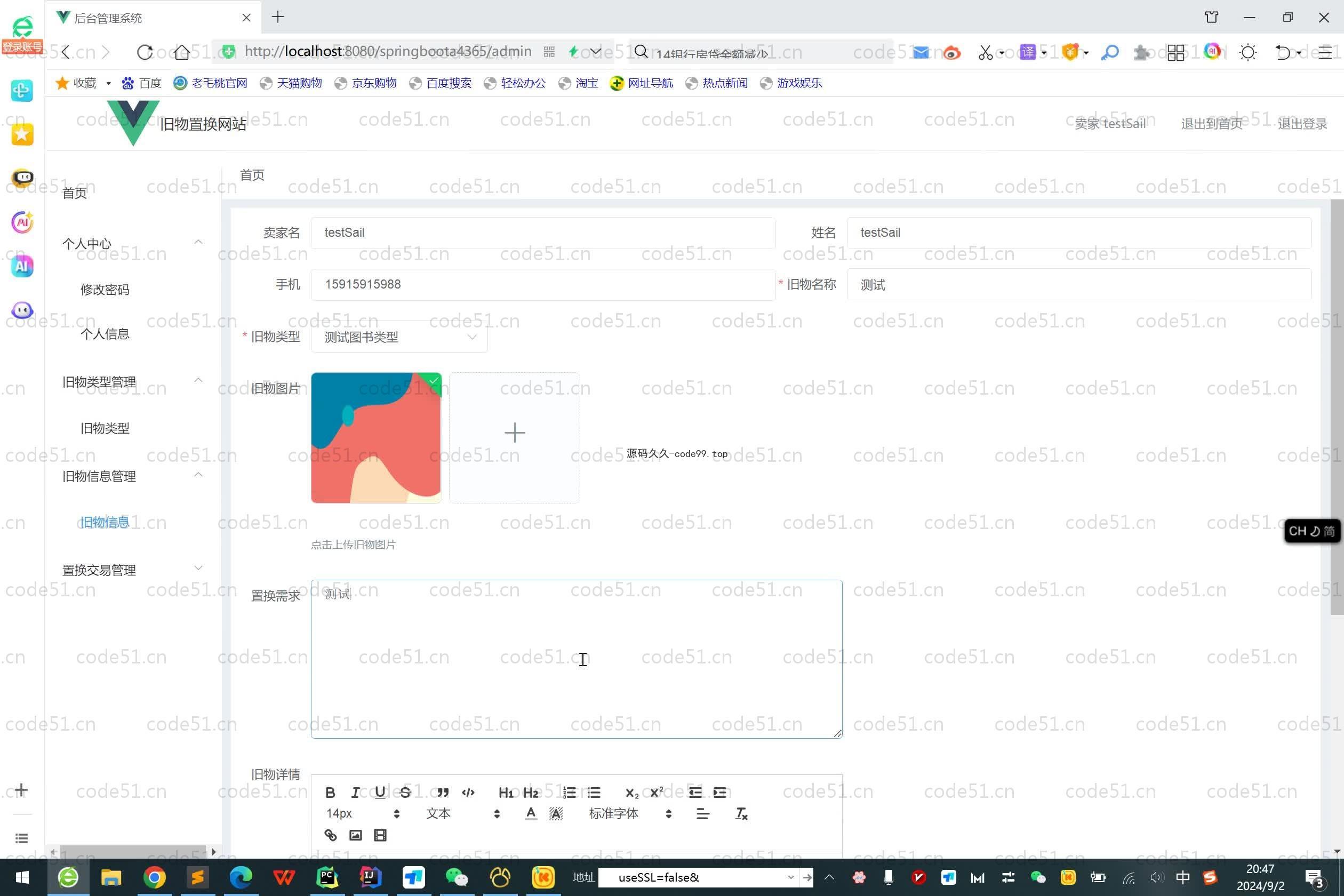1344x896 pixels.
Task: Open the 旧物信息 submenu item
Action: click(x=105, y=522)
